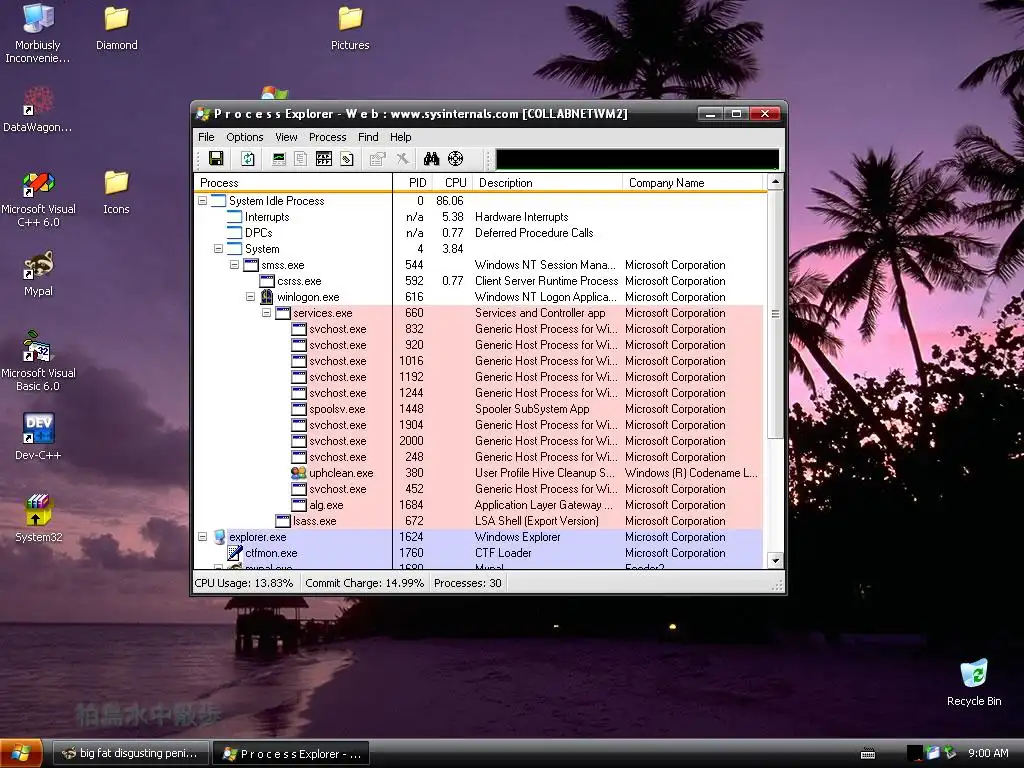Sort by the CPU column header
Viewport: 1024px width, 768px height.
click(452, 183)
